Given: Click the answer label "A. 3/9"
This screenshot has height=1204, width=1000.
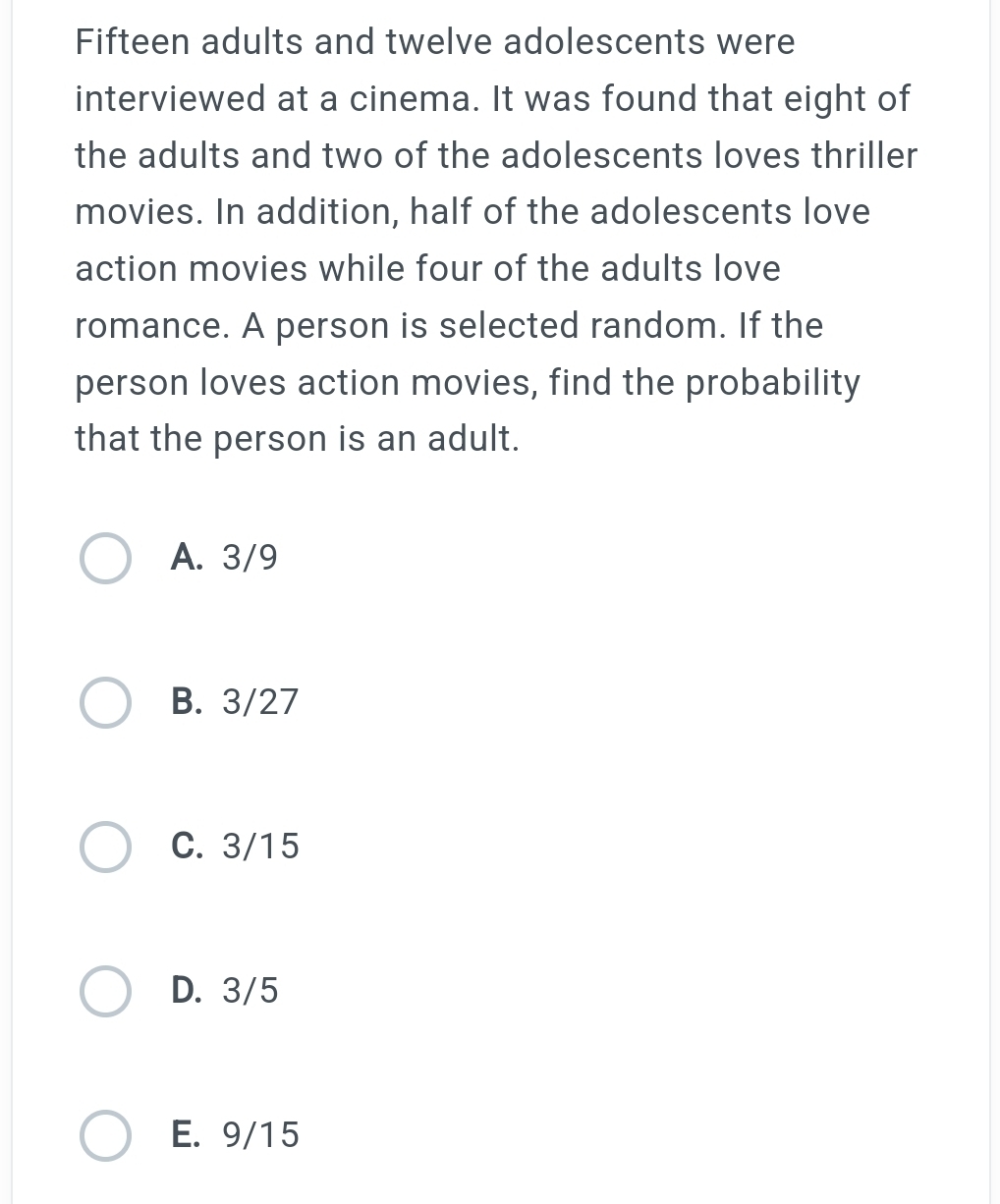Looking at the screenshot, I should tap(224, 558).
